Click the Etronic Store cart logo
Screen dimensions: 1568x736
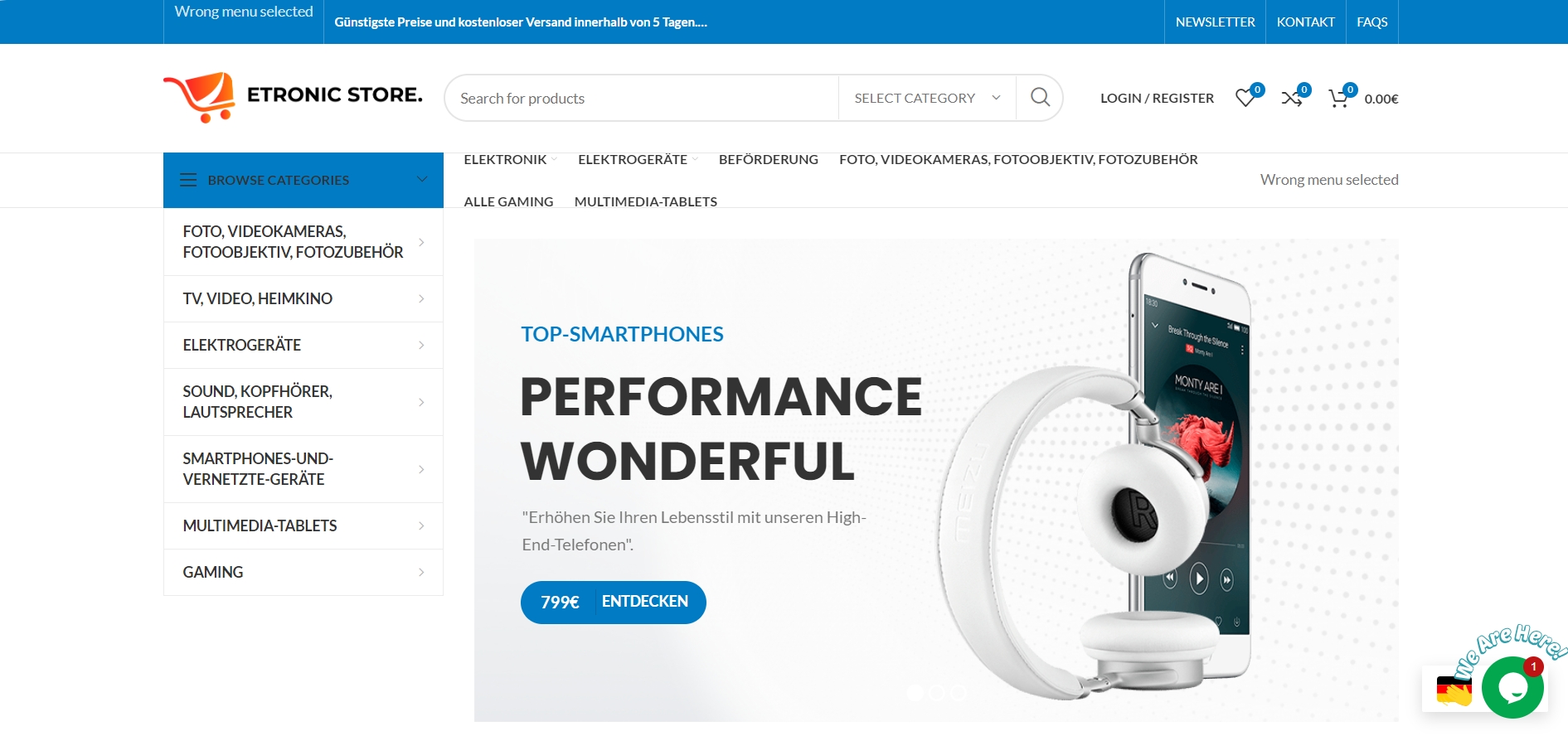(200, 97)
